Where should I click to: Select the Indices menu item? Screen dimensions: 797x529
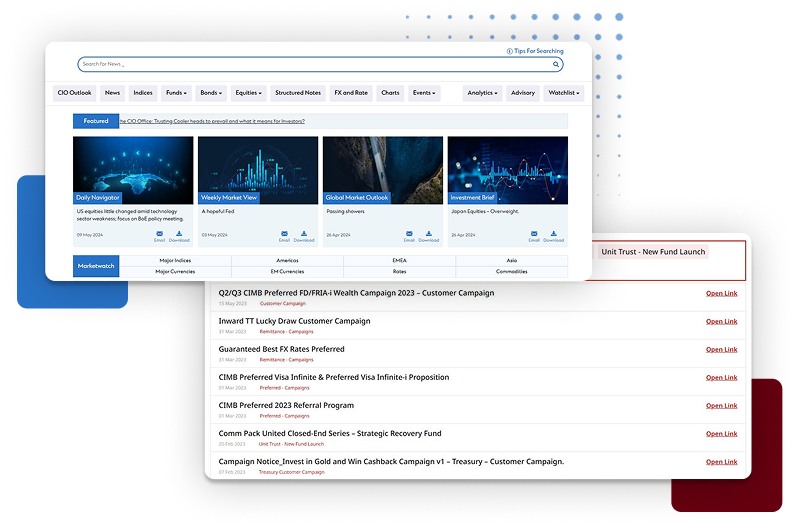[x=143, y=93]
